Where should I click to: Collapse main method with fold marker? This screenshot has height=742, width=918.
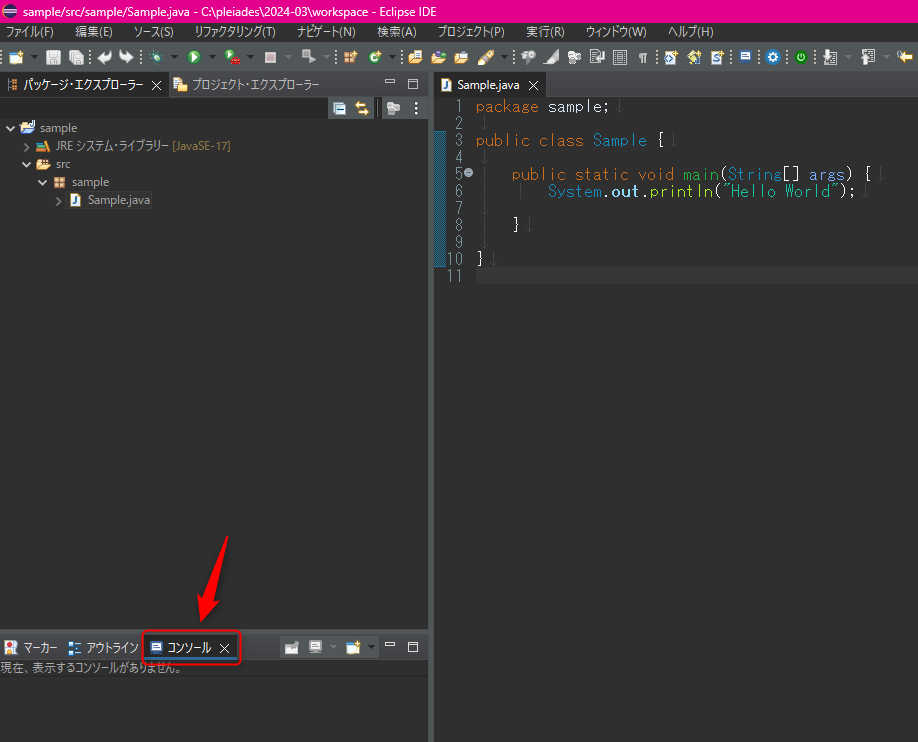pos(468,173)
